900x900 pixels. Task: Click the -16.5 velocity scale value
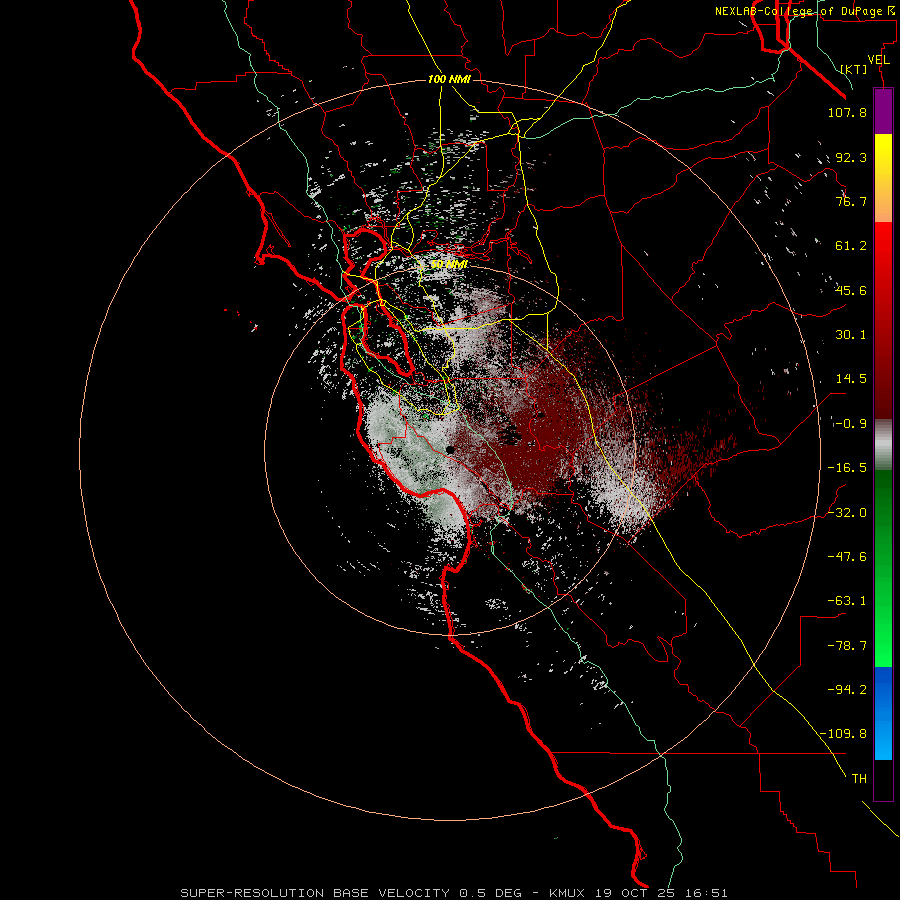click(847, 468)
